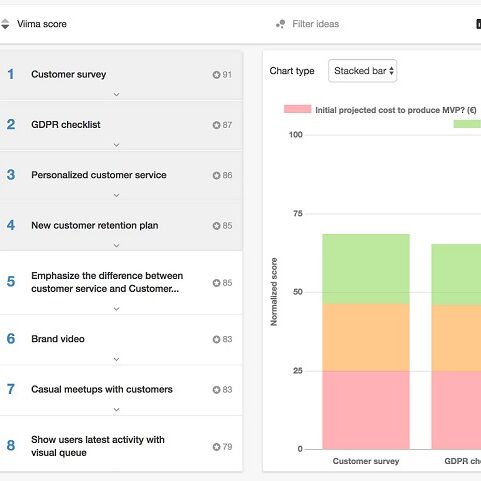
Task: Expand the GDPR checklist idea row
Action: [116, 145]
